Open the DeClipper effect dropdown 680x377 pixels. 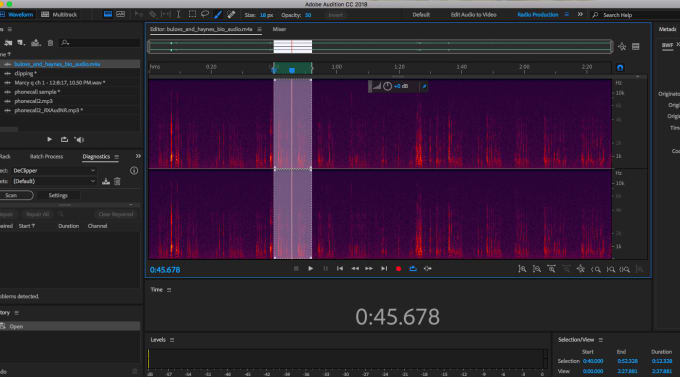(54, 171)
